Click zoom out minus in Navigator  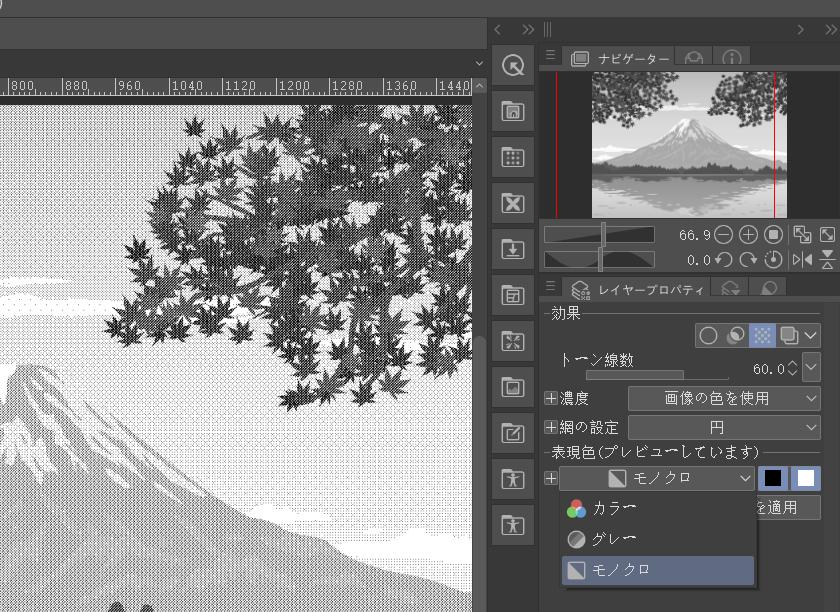(724, 235)
